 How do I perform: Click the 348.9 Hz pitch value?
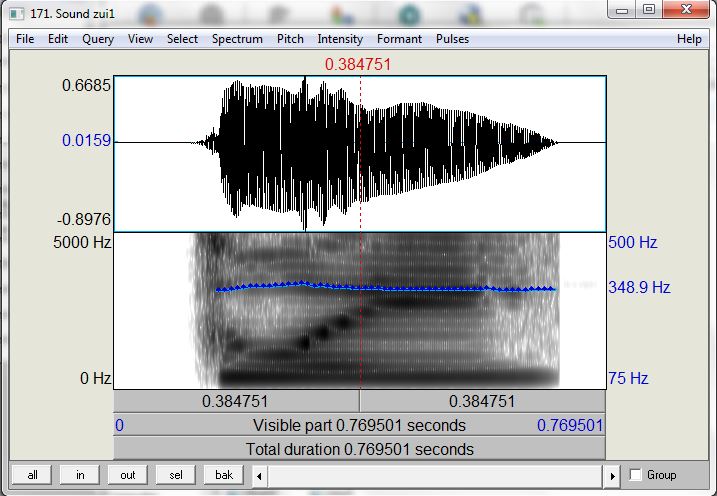[639, 288]
